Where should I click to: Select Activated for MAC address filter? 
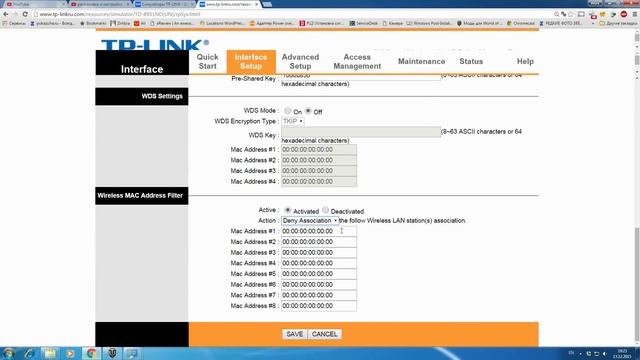[288, 210]
